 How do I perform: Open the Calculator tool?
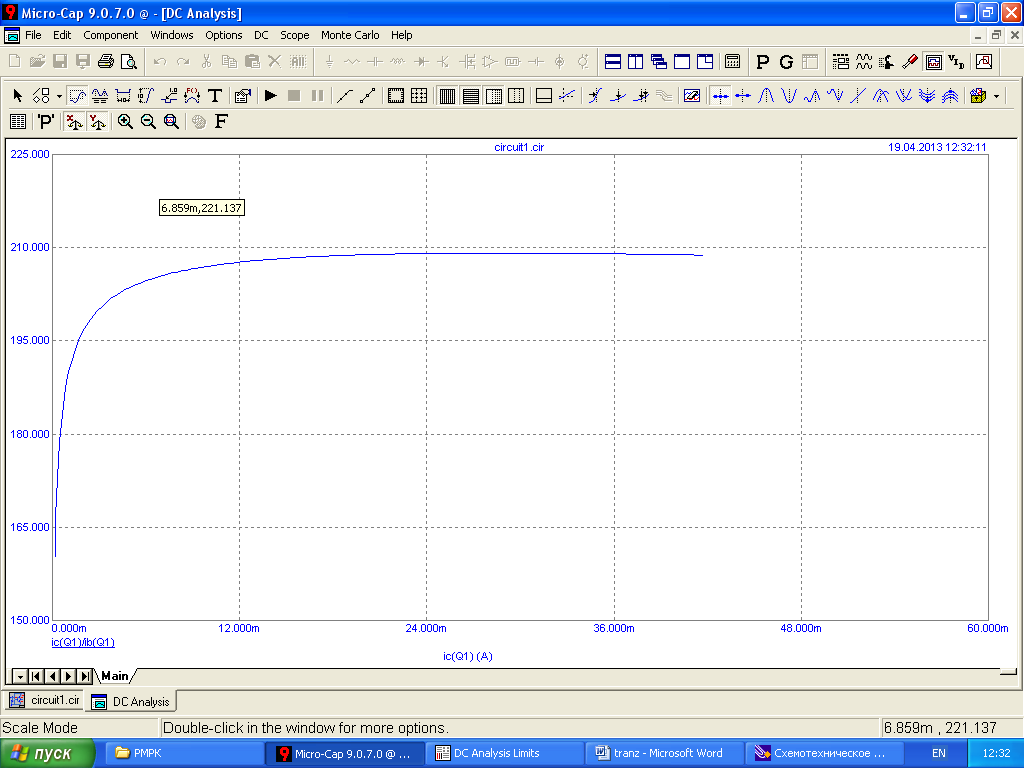pos(732,61)
